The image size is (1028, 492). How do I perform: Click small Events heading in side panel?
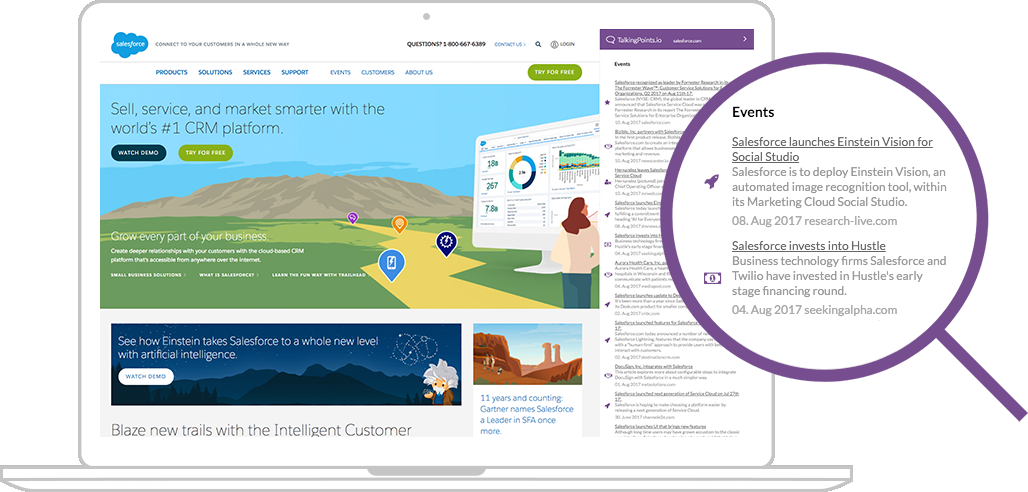pyautogui.click(x=622, y=64)
